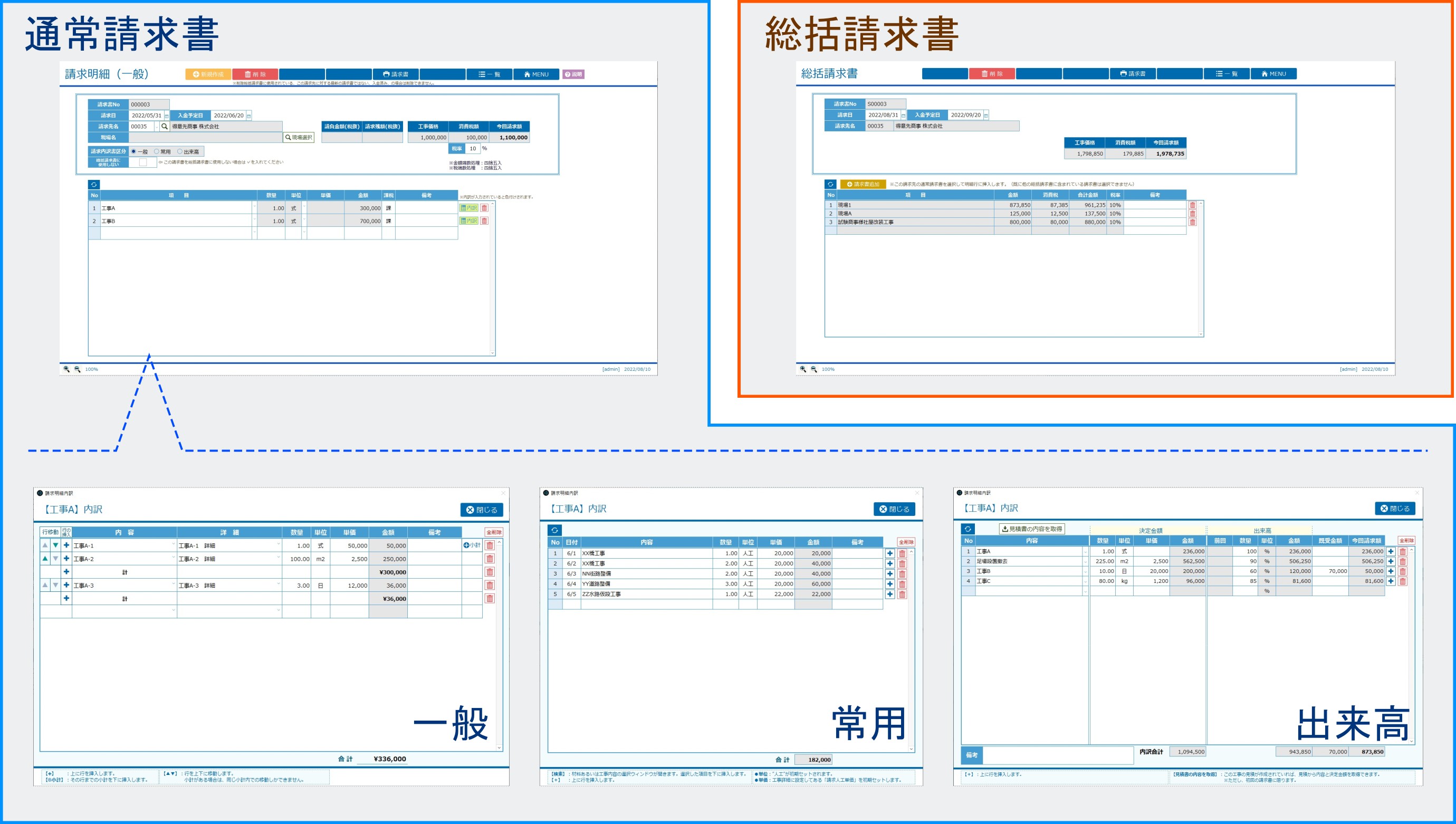The image size is (1456, 824).
Task: Click 一覧 button in 請求明細 toolbar
Action: tap(490, 74)
